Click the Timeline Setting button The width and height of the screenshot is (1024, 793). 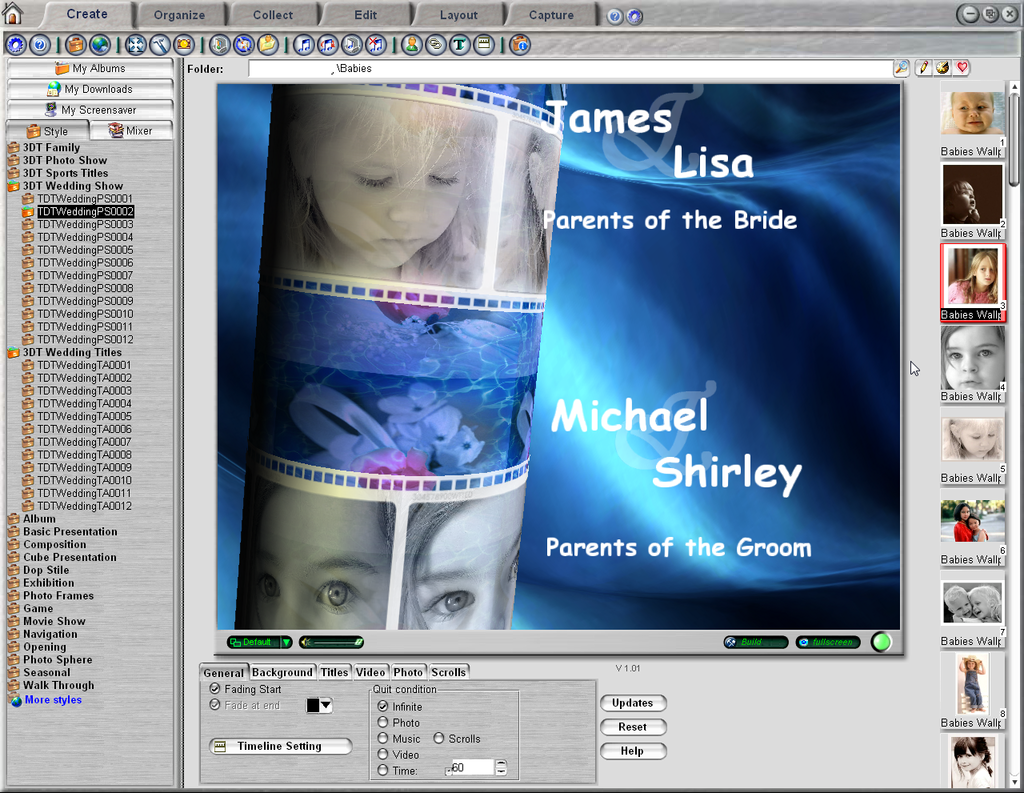pos(280,746)
